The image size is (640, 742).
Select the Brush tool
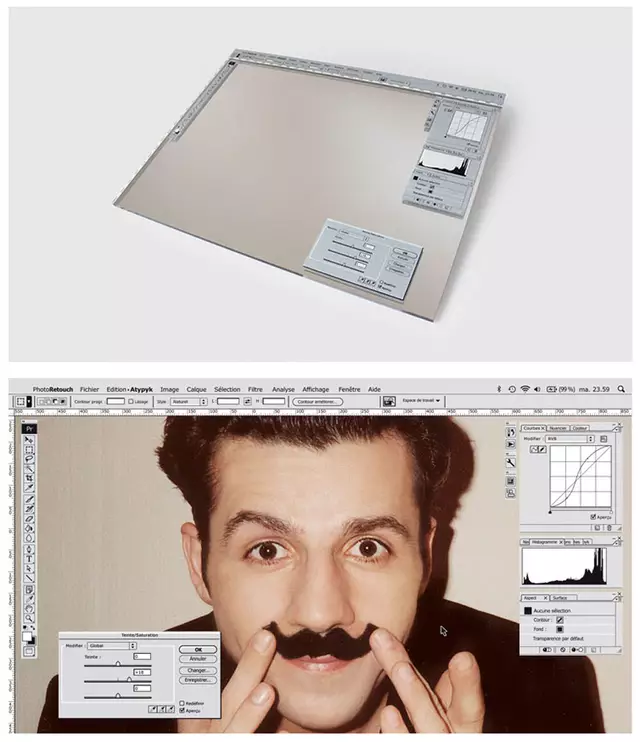click(29, 499)
